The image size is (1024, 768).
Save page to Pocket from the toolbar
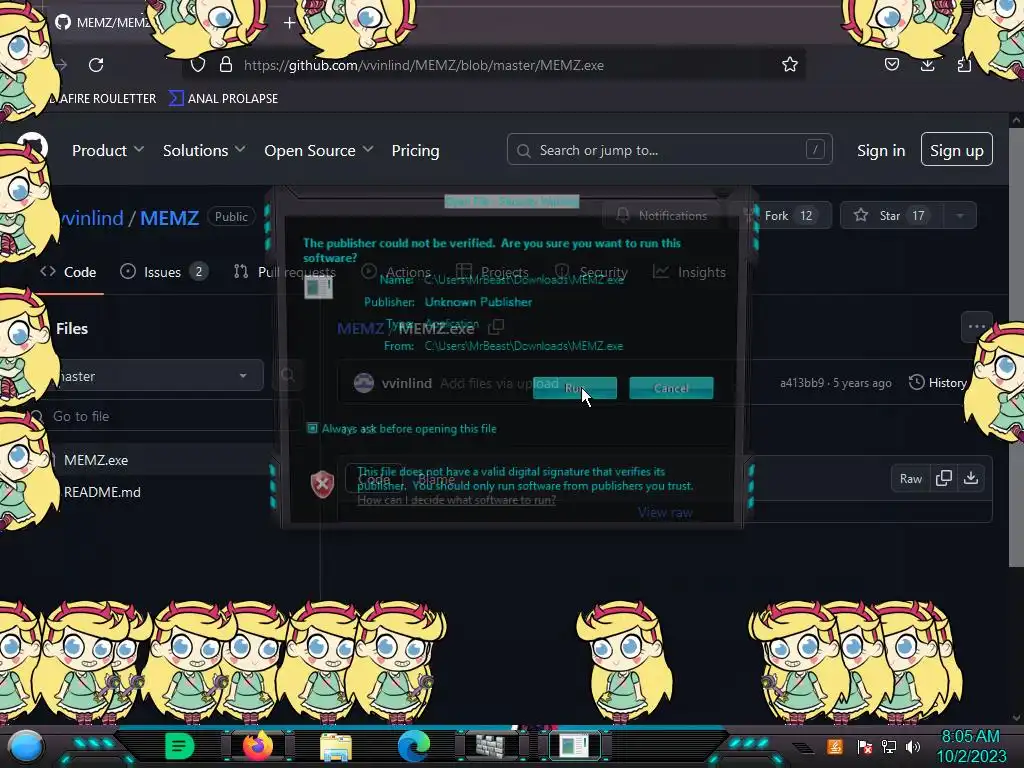pos(891,64)
